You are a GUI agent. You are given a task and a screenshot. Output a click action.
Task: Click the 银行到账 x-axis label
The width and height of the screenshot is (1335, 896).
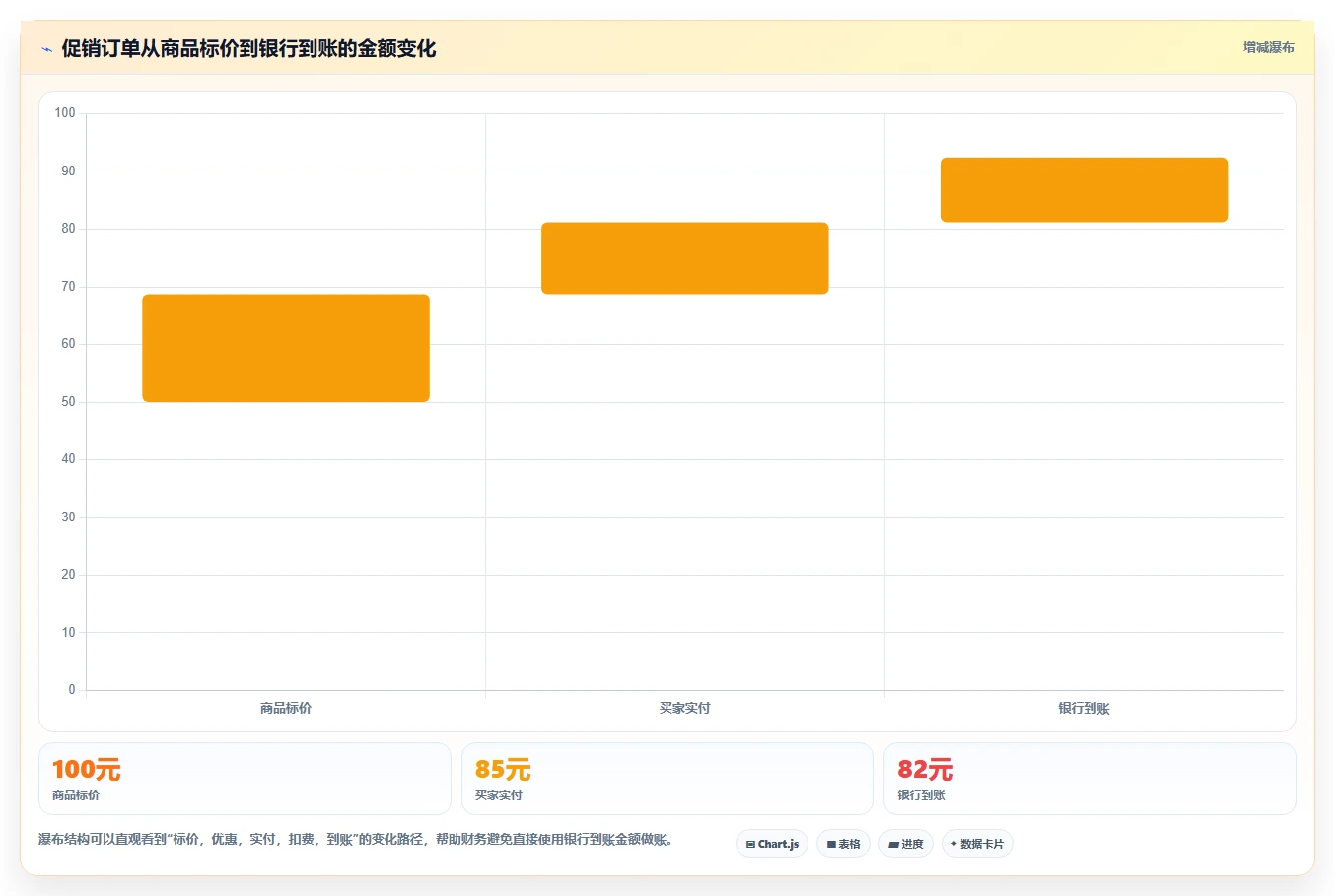(1084, 708)
